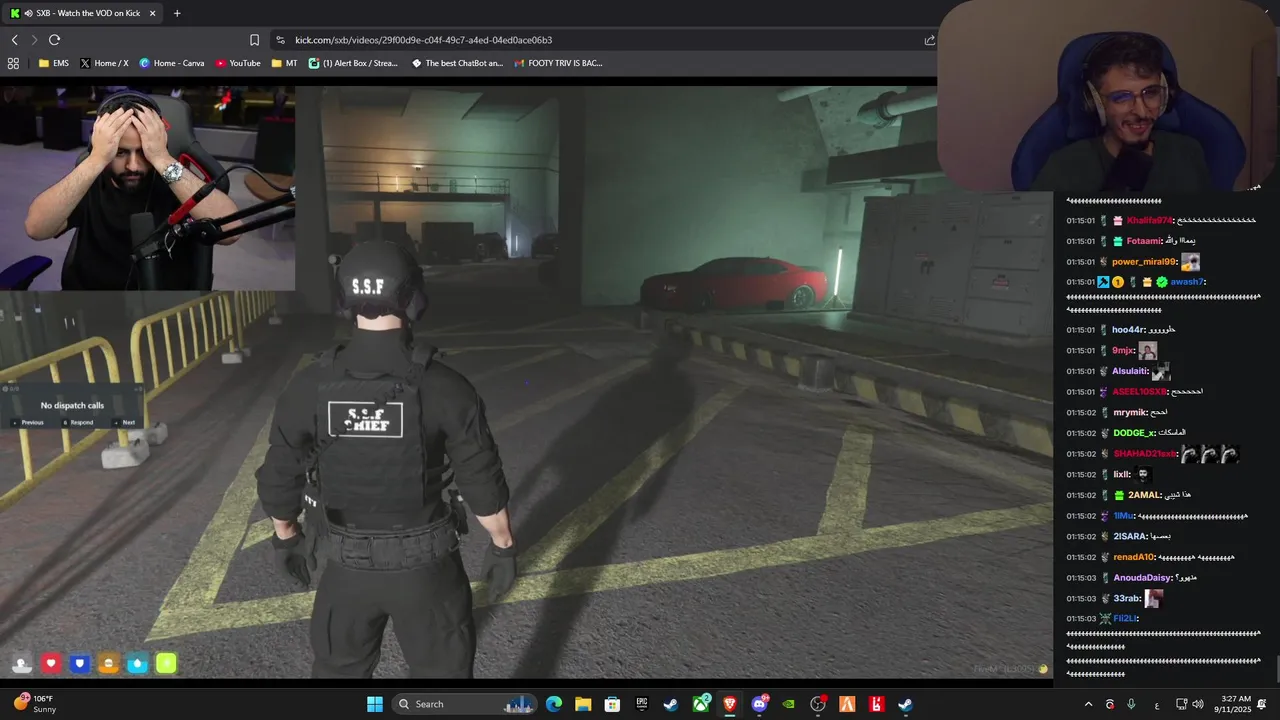Click chat username mrymik
The image size is (1280, 720).
(x=1129, y=412)
